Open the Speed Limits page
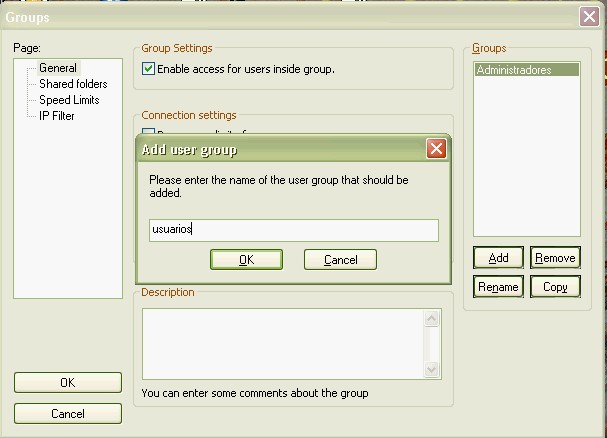607x438 pixels. click(x=69, y=100)
